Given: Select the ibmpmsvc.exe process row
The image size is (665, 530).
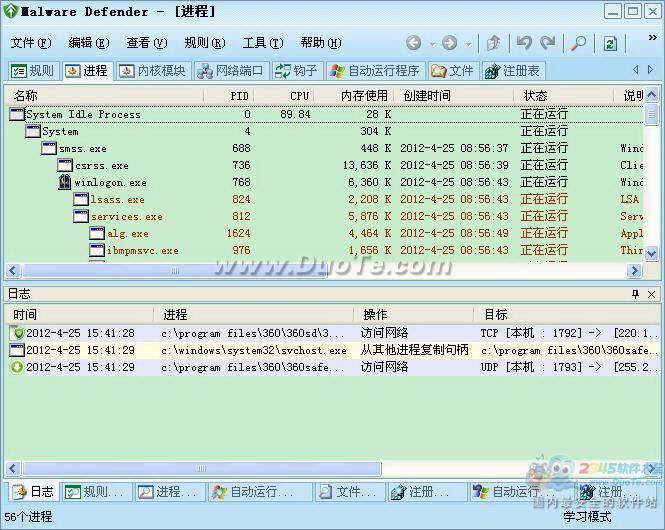Looking at the screenshot, I should tap(326, 250).
